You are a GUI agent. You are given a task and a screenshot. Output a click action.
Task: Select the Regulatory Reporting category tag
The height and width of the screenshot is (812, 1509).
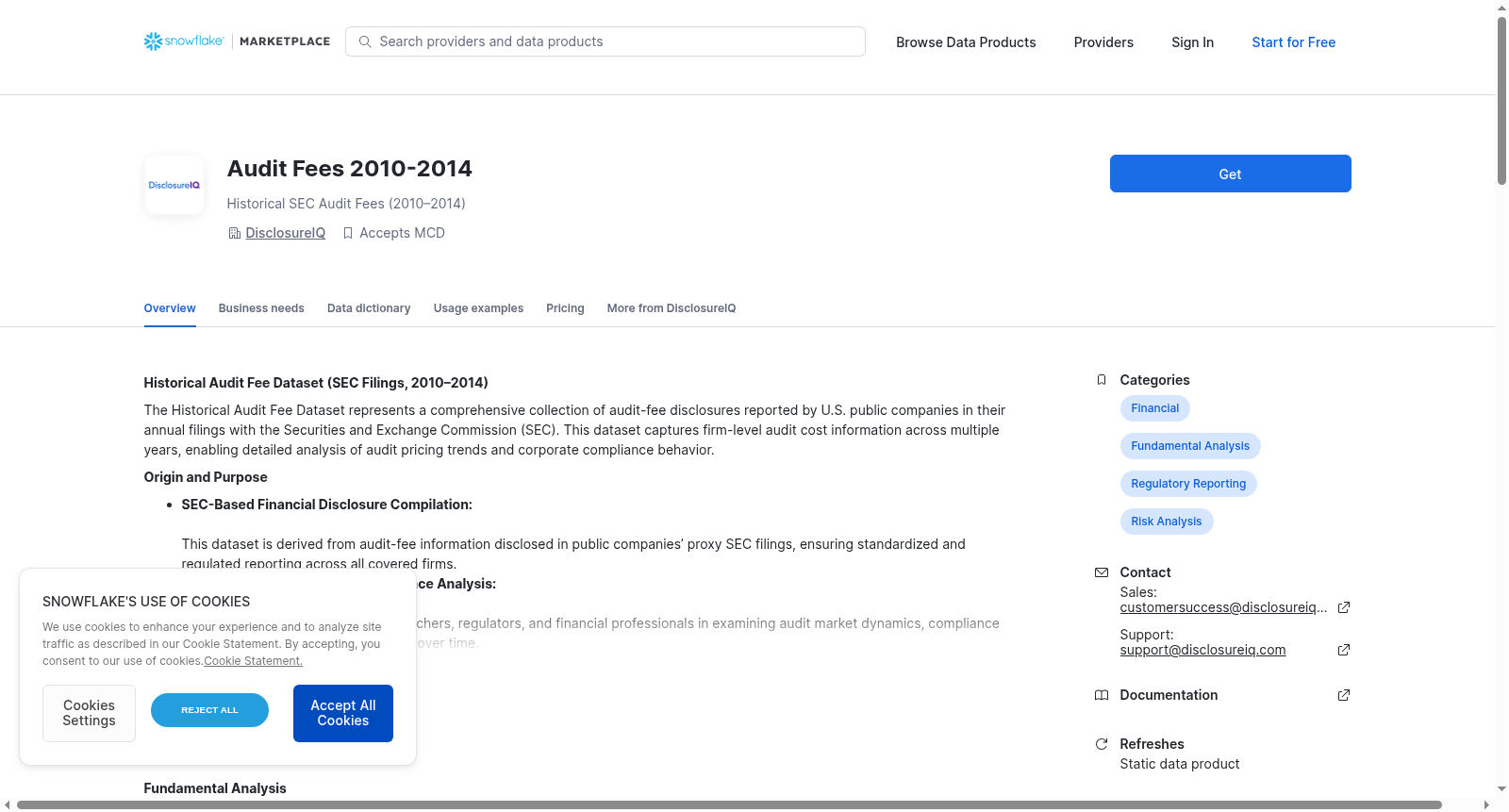click(x=1188, y=484)
